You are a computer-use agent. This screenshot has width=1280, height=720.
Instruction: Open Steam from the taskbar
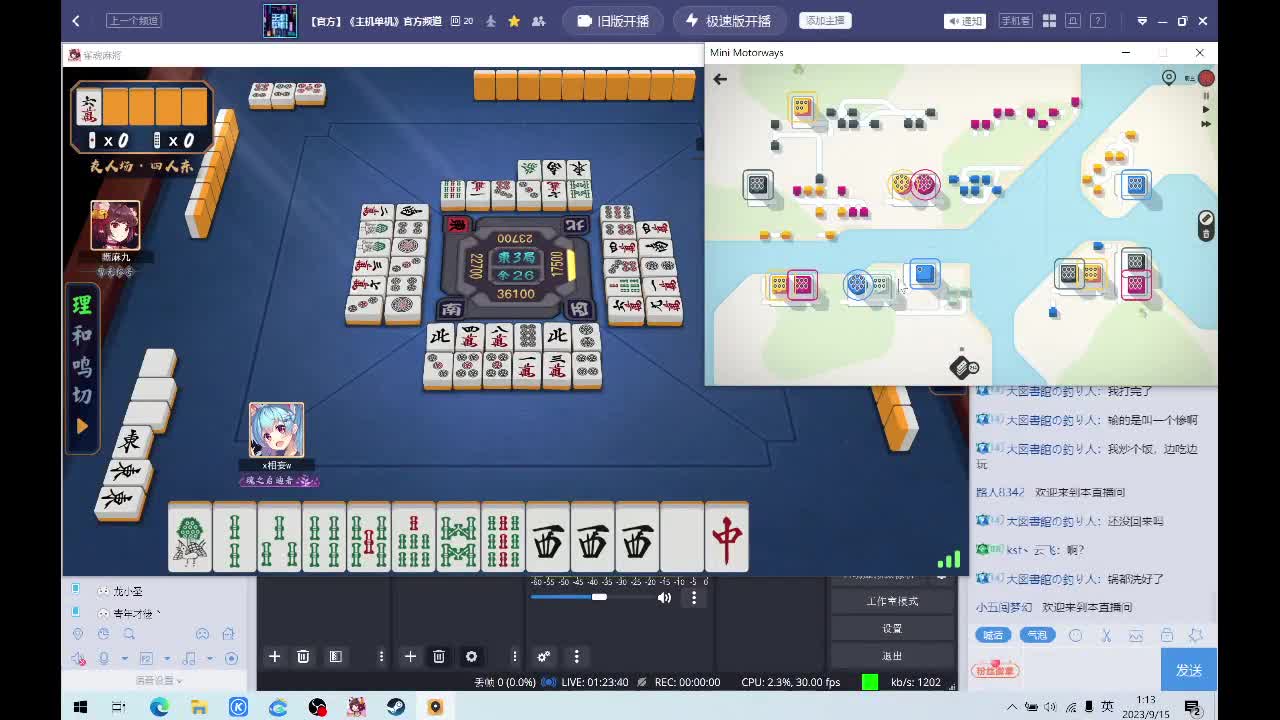point(396,707)
